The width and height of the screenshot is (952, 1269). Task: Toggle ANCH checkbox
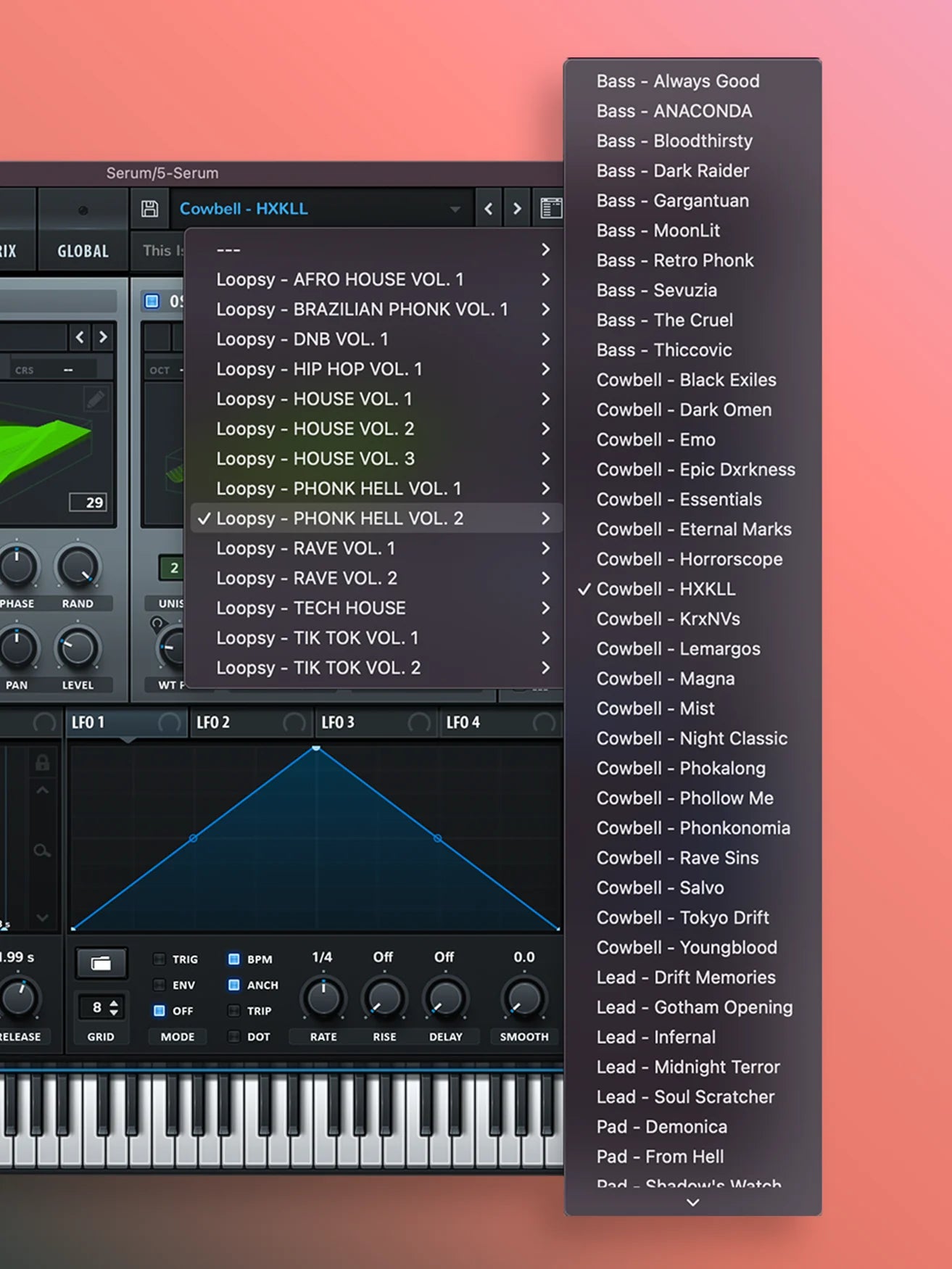coord(233,985)
